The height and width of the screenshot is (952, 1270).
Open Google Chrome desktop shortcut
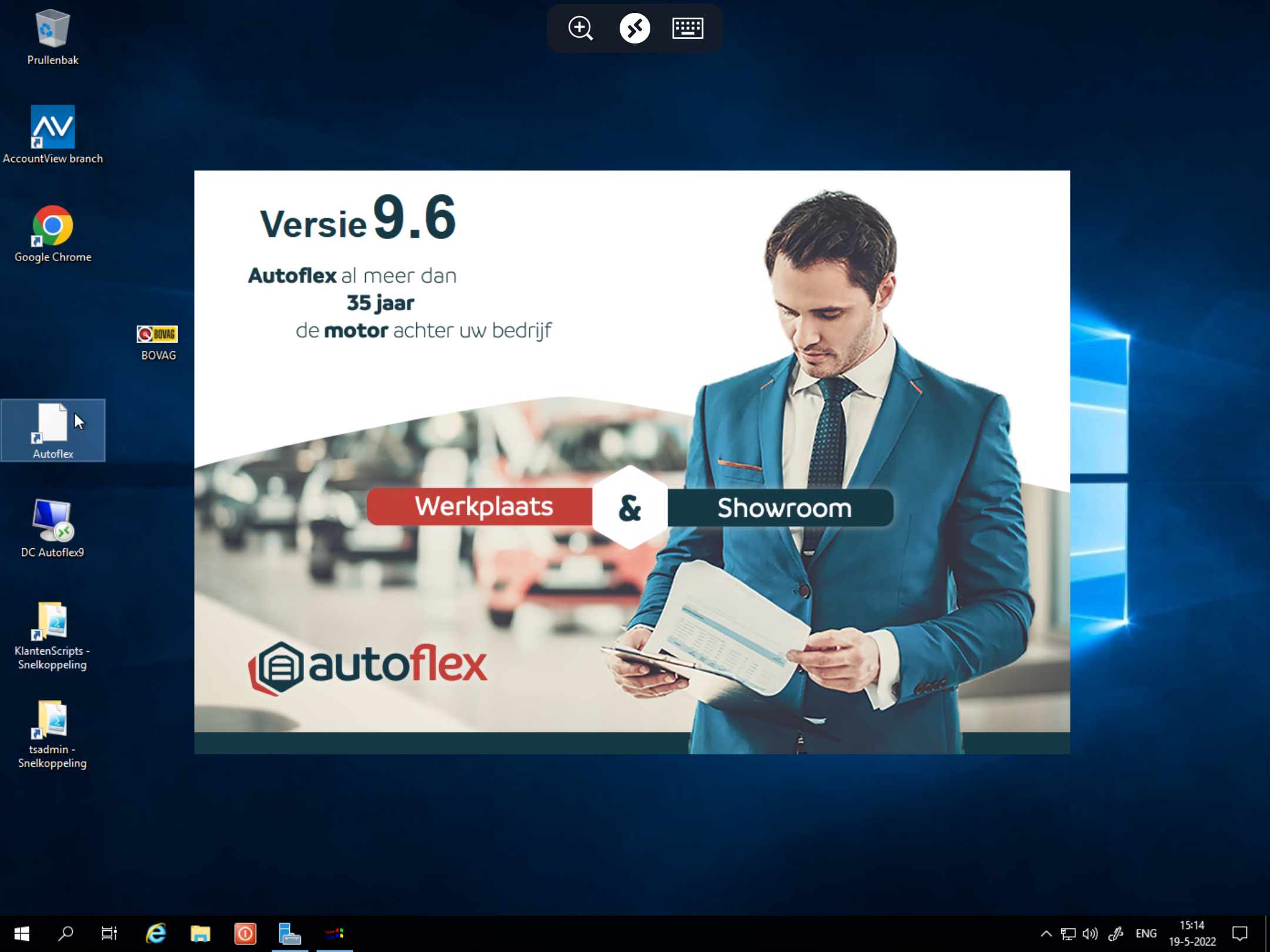(53, 233)
